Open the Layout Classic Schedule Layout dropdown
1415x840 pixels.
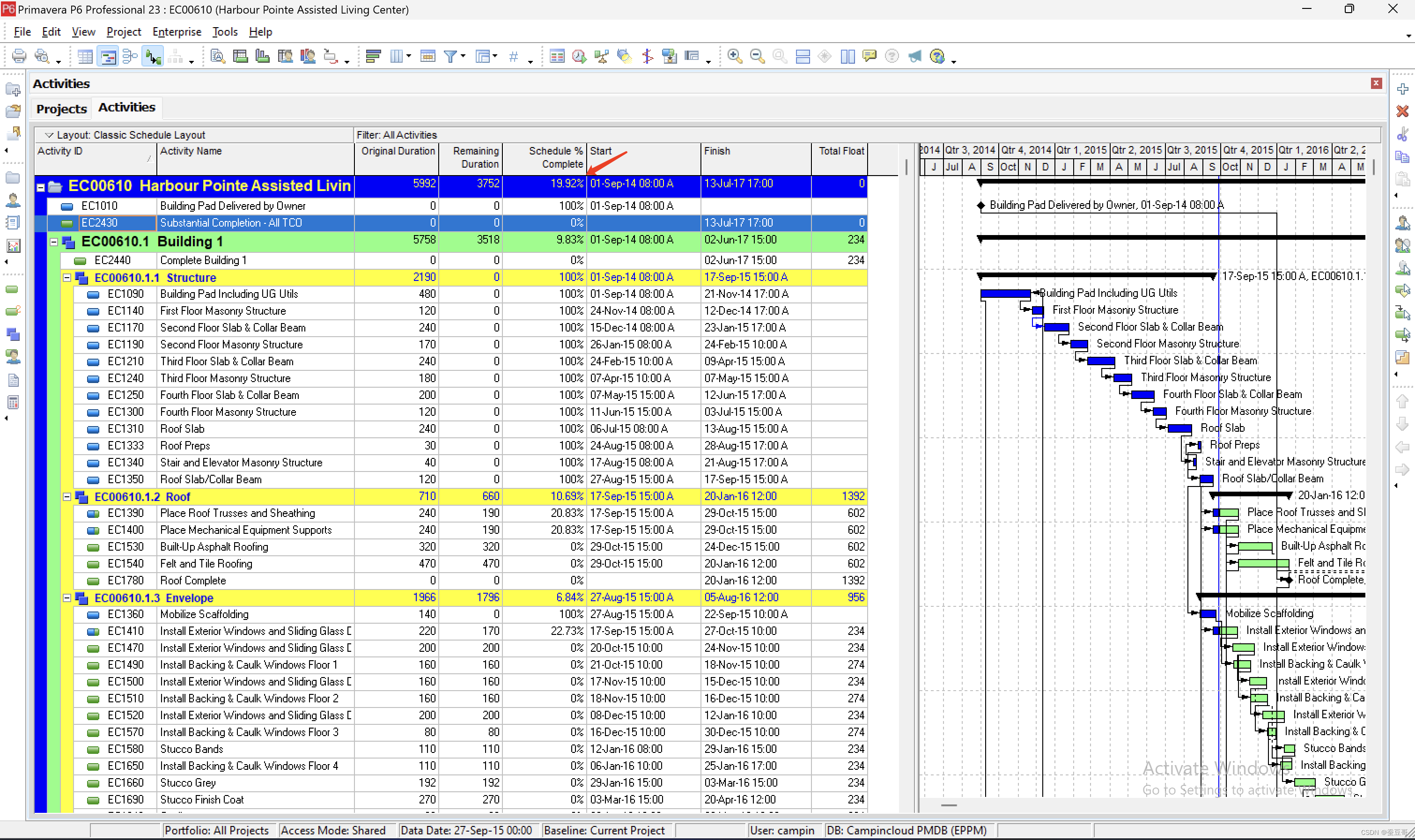pos(49,135)
